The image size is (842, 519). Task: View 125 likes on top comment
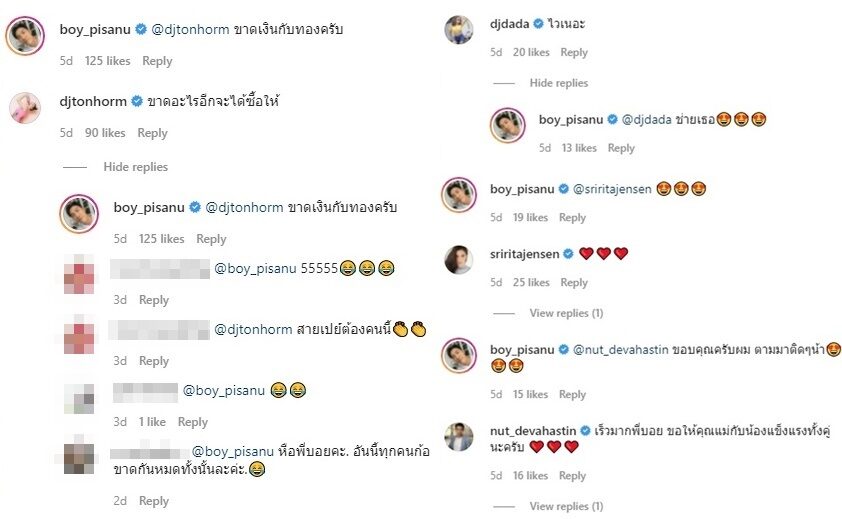point(107,61)
